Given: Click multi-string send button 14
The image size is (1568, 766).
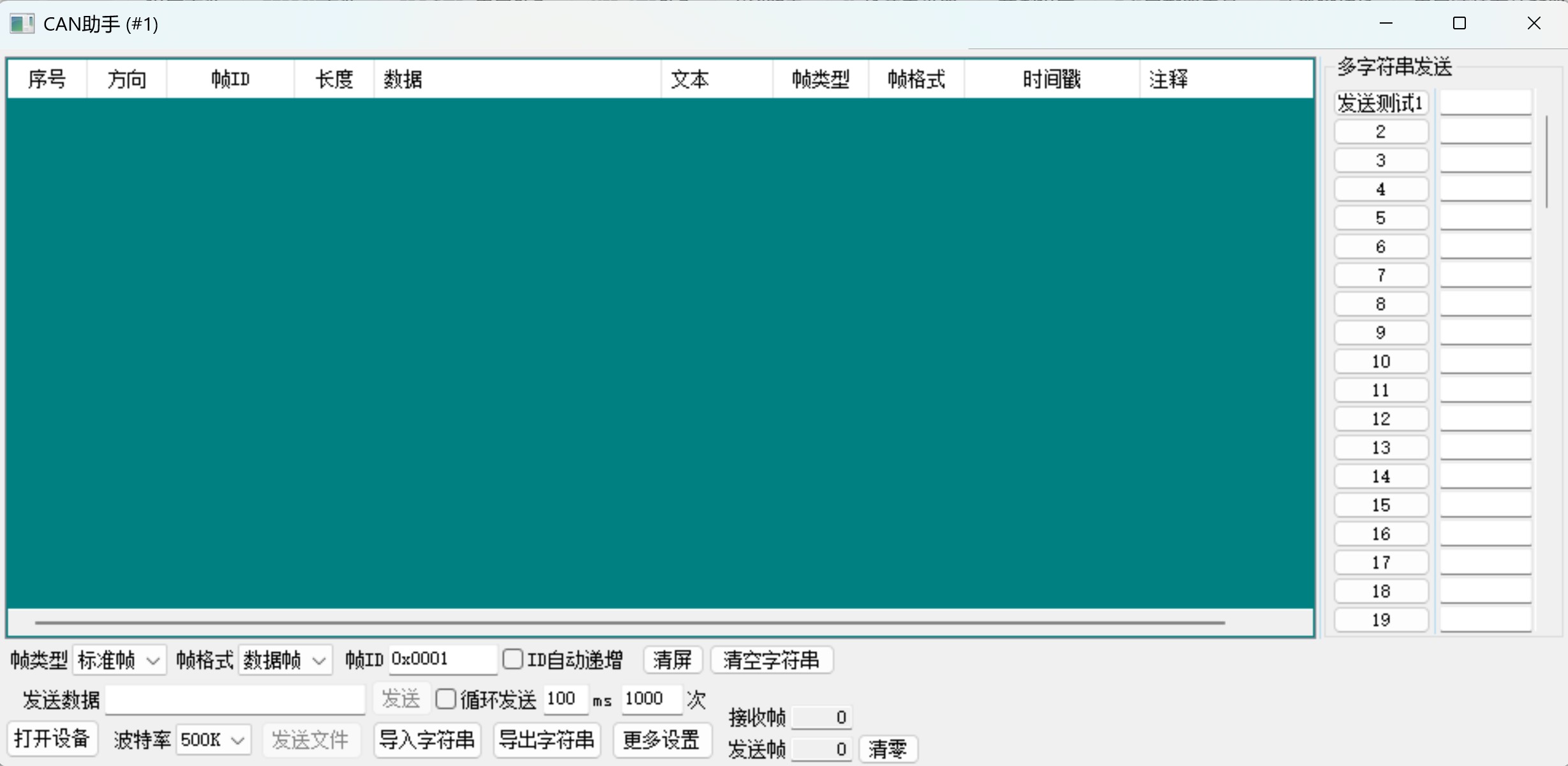Looking at the screenshot, I should (1381, 477).
